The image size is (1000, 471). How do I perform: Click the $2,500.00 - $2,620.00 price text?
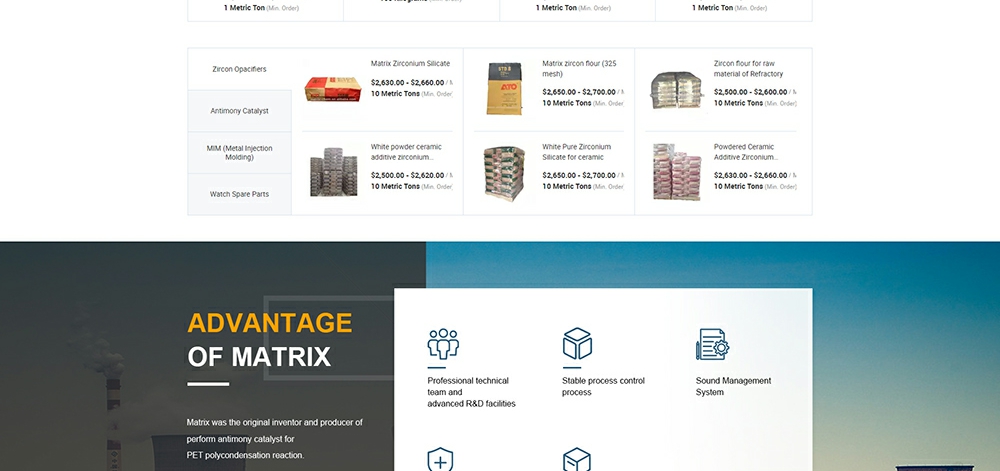407,175
